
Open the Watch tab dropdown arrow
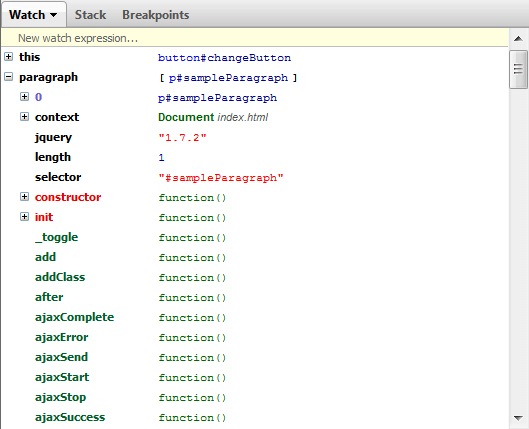click(53, 15)
